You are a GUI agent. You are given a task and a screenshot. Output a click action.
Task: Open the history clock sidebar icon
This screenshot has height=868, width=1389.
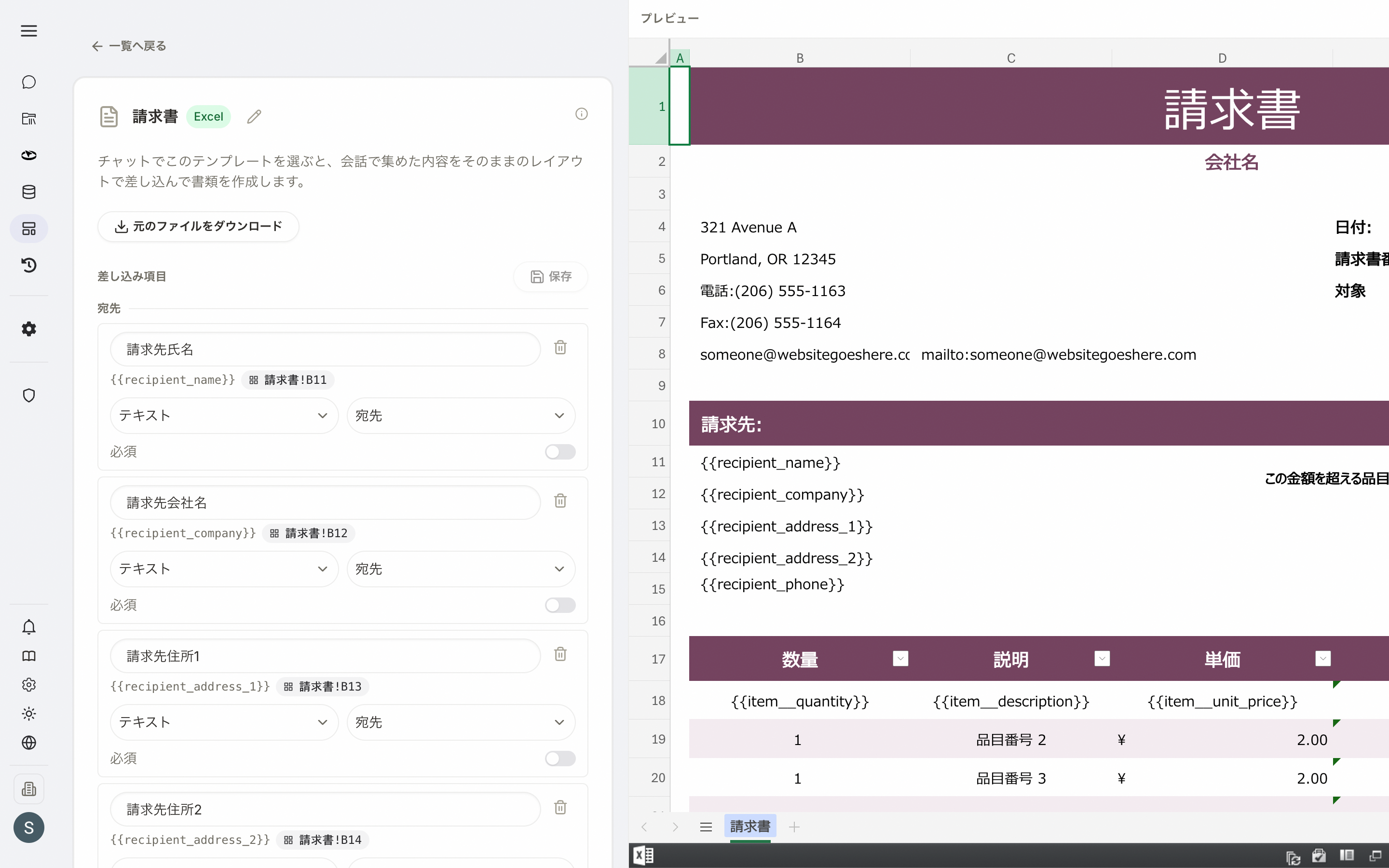[29, 265]
